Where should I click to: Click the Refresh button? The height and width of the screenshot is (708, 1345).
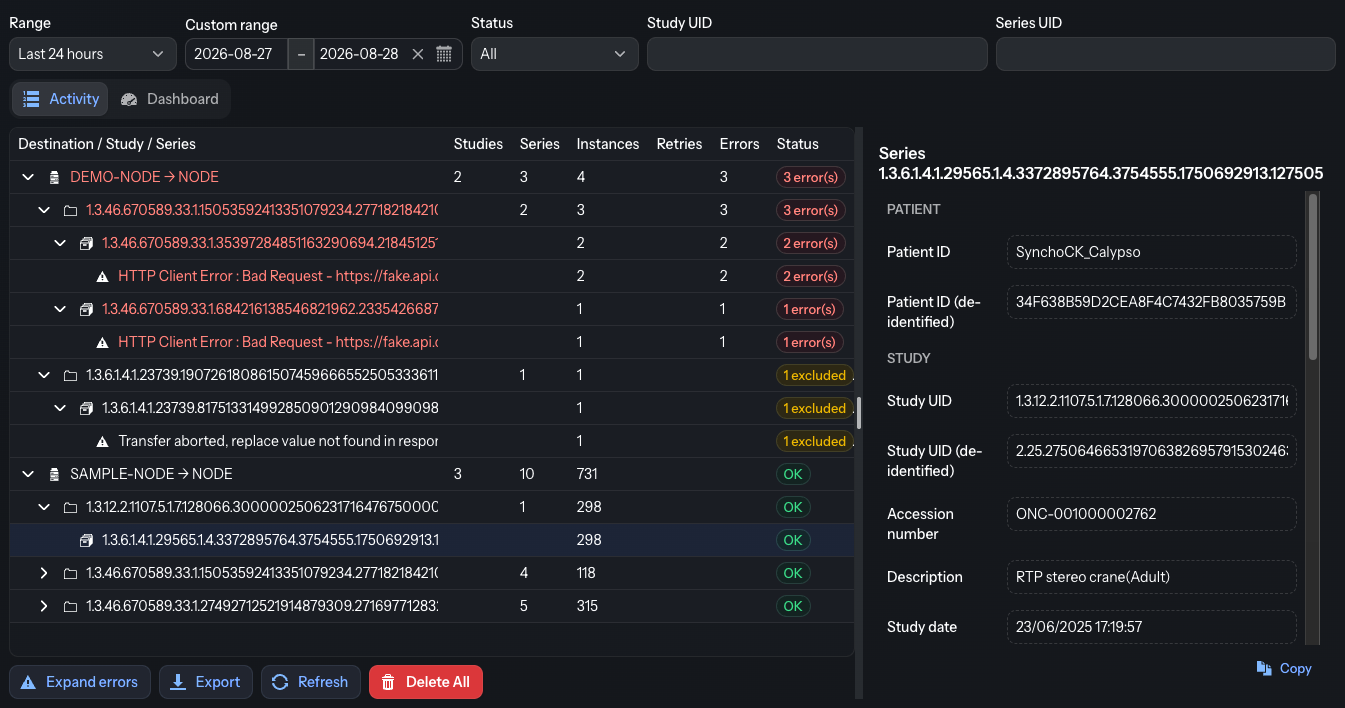[310, 682]
